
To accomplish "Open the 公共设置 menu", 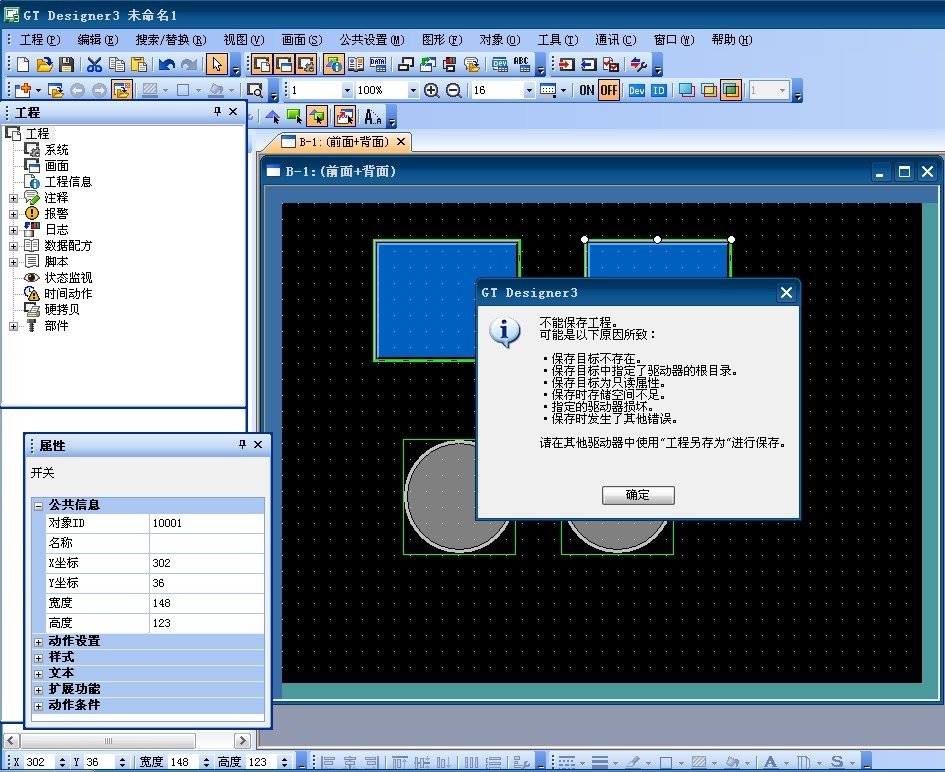I will coord(371,40).
